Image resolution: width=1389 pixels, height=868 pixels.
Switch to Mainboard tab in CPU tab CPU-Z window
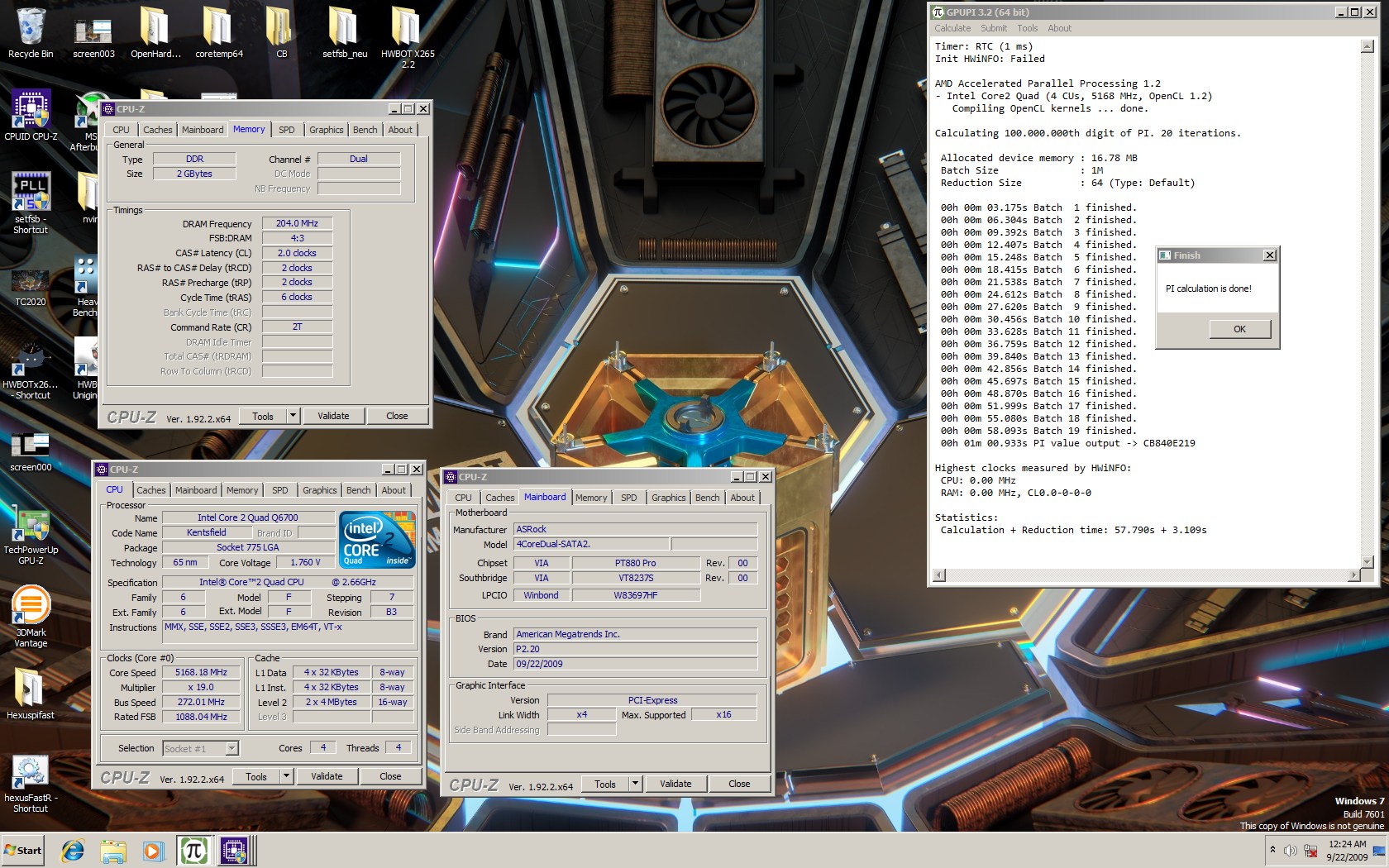(196, 490)
